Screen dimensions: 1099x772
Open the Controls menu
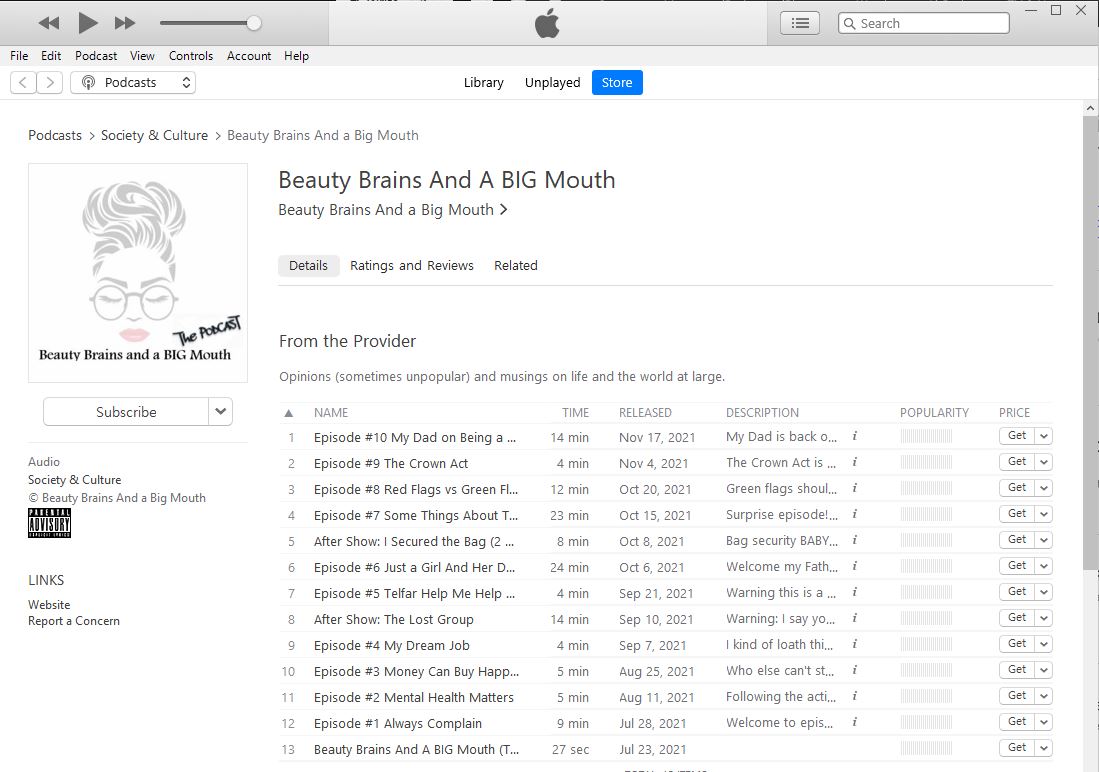point(190,56)
